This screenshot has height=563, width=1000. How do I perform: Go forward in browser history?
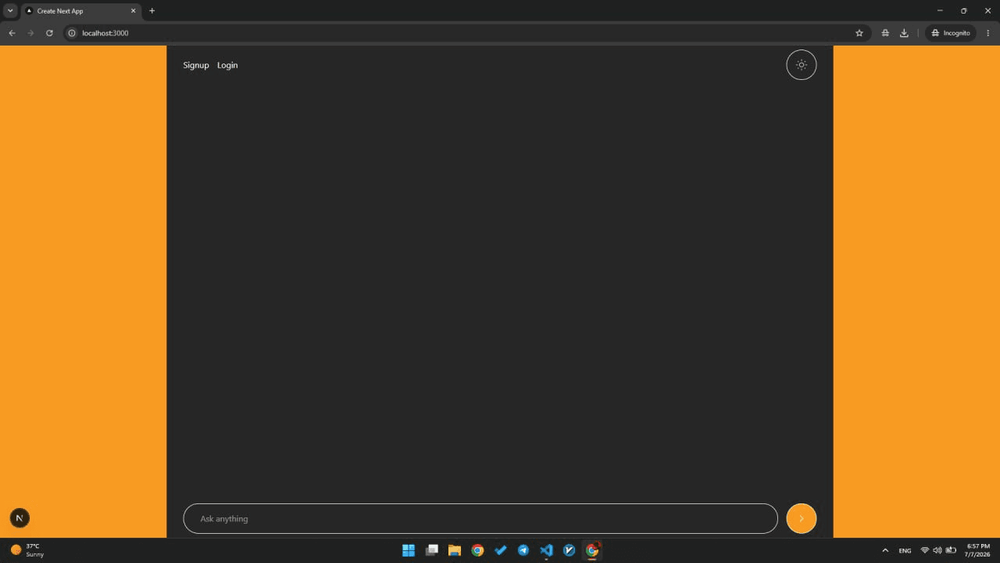click(31, 33)
